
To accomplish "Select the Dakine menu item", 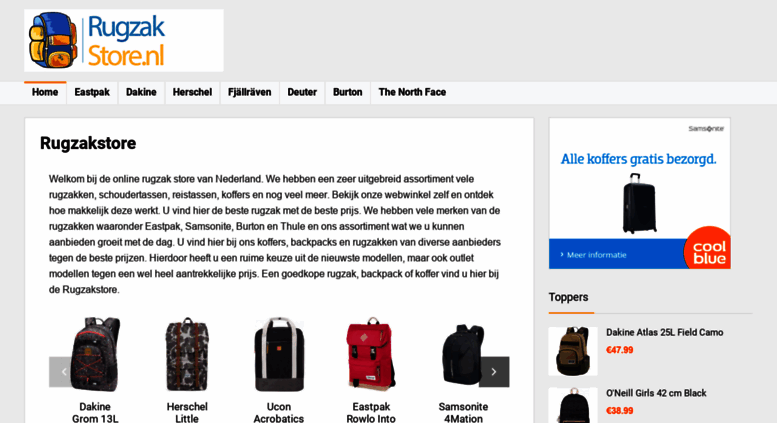I will point(141,93).
